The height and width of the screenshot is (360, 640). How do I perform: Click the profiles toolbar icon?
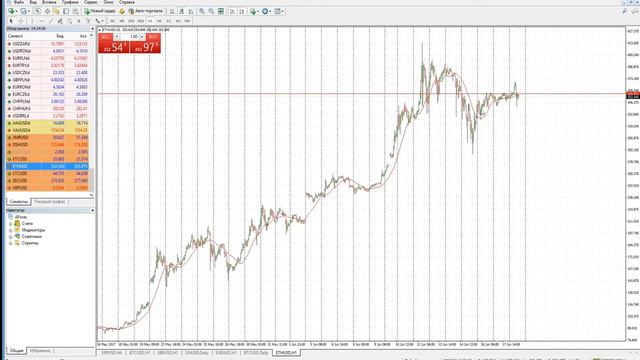coord(24,11)
